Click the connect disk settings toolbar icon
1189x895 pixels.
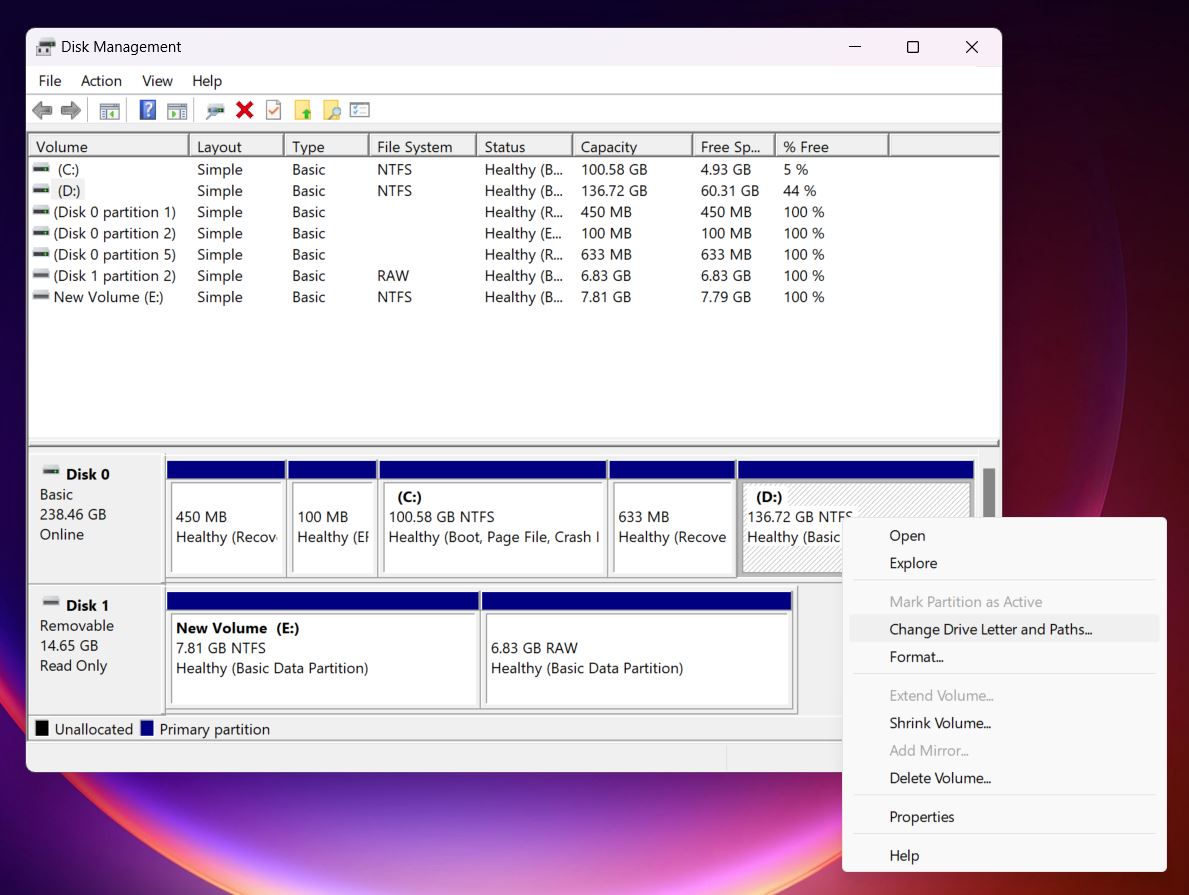tap(215, 111)
